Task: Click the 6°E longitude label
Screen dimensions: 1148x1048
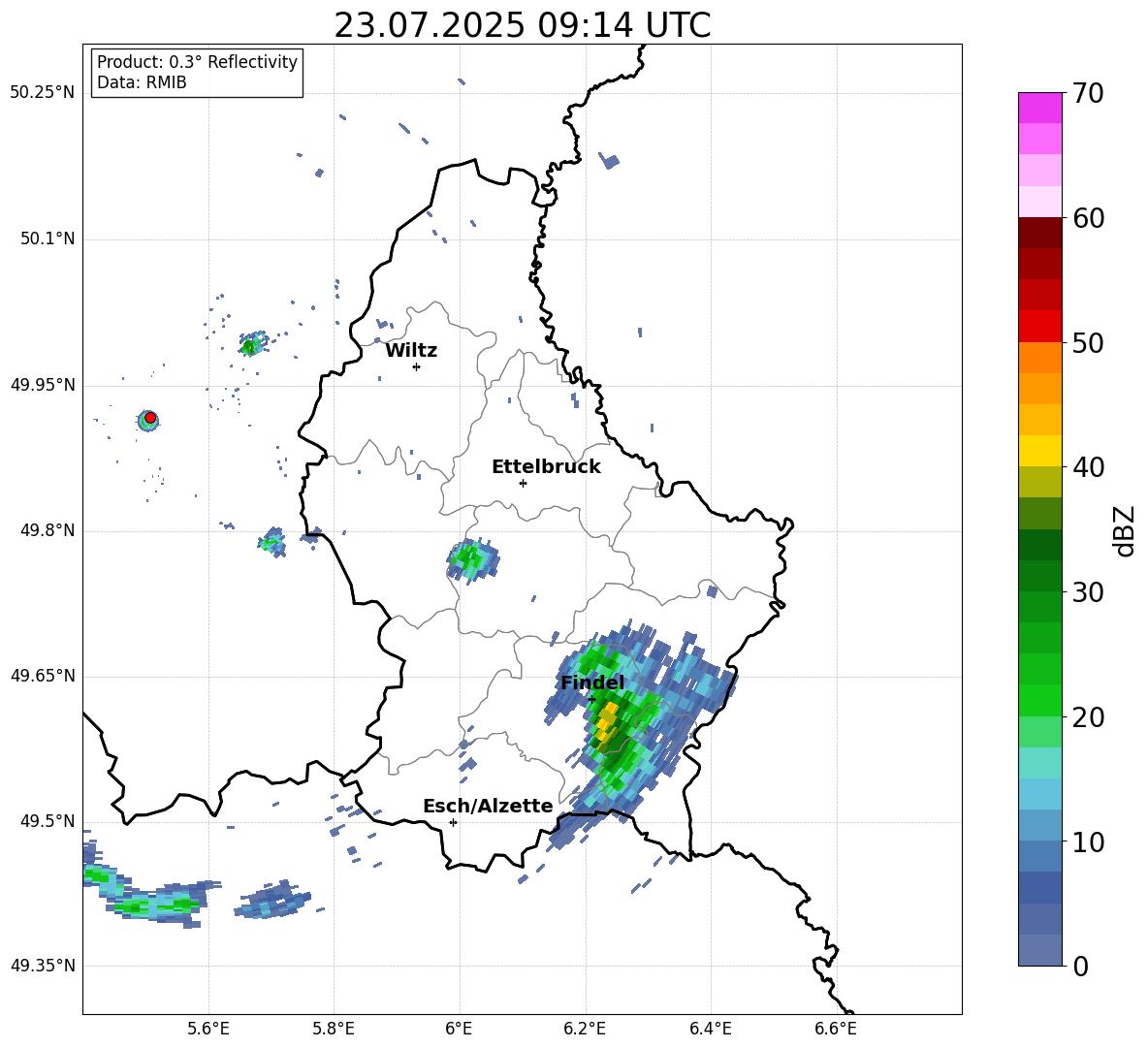Action: [x=459, y=1029]
